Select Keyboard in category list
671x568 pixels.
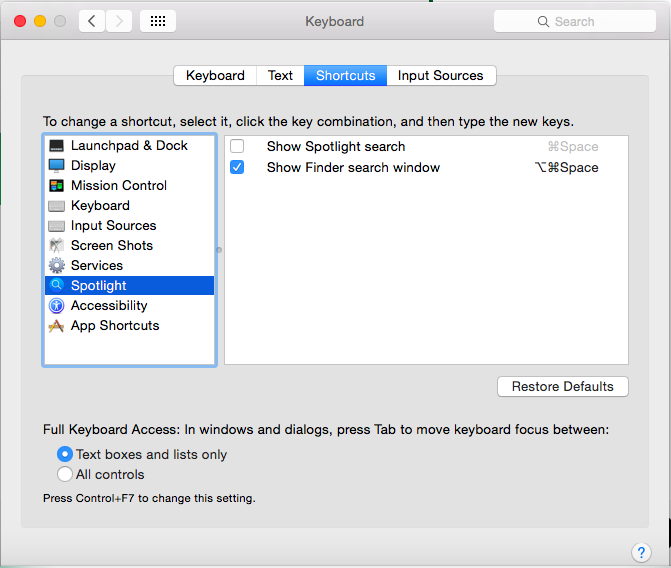click(x=129, y=205)
